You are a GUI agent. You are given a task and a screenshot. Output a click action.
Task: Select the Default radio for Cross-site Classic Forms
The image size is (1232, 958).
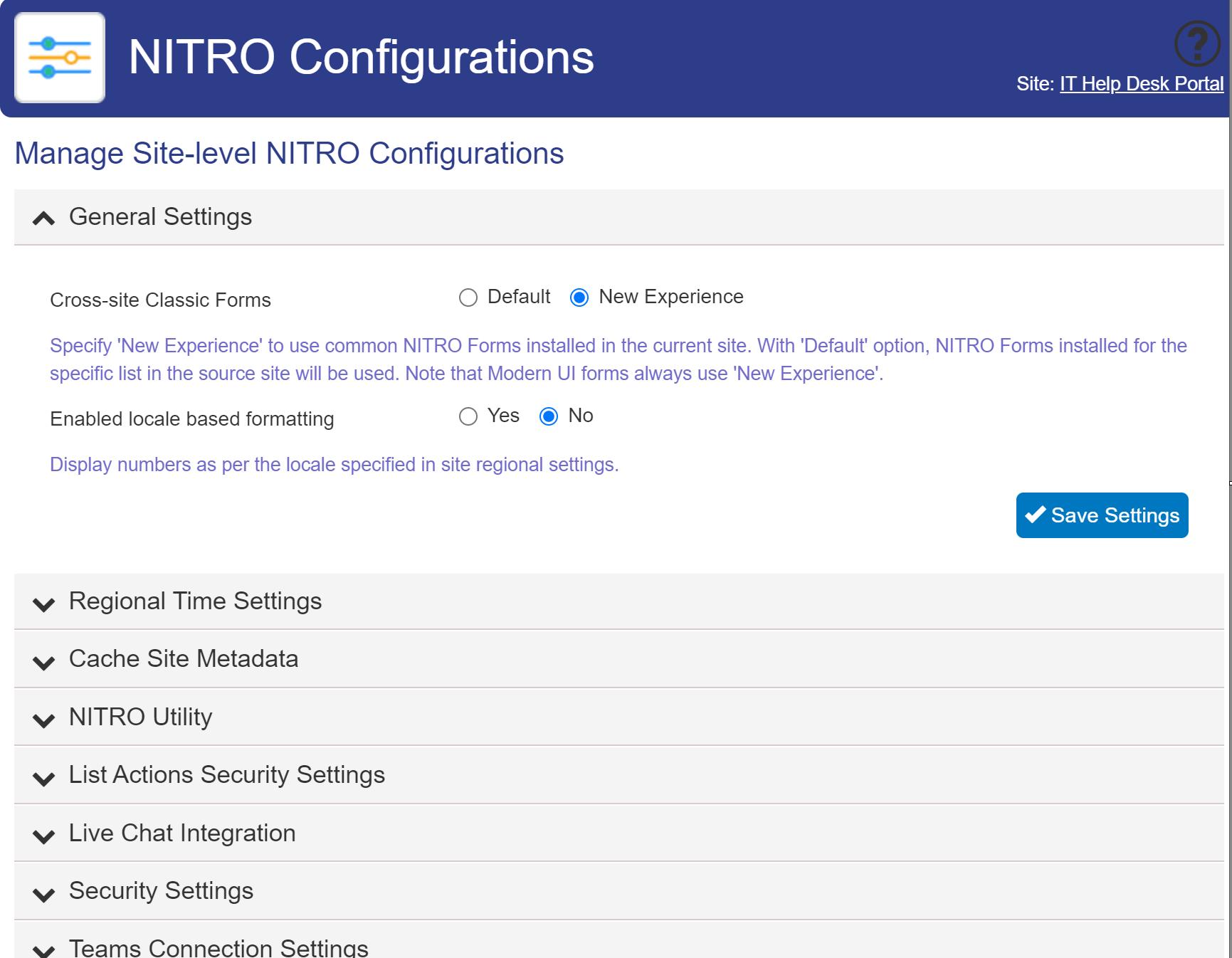coord(468,298)
